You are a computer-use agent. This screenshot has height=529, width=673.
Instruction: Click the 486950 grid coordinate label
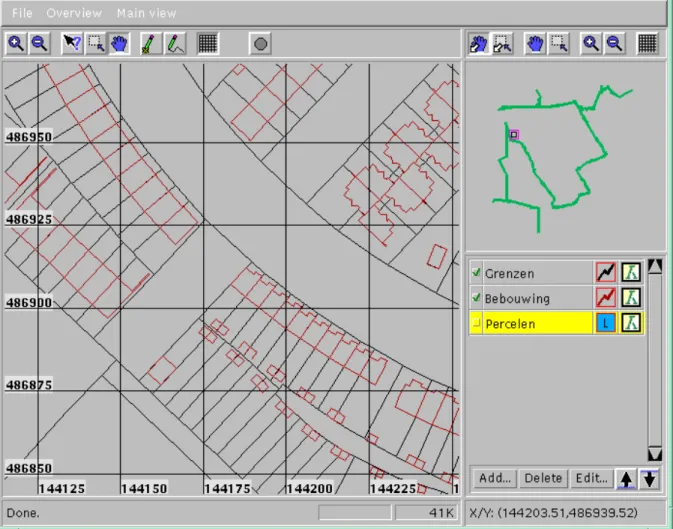point(29,137)
